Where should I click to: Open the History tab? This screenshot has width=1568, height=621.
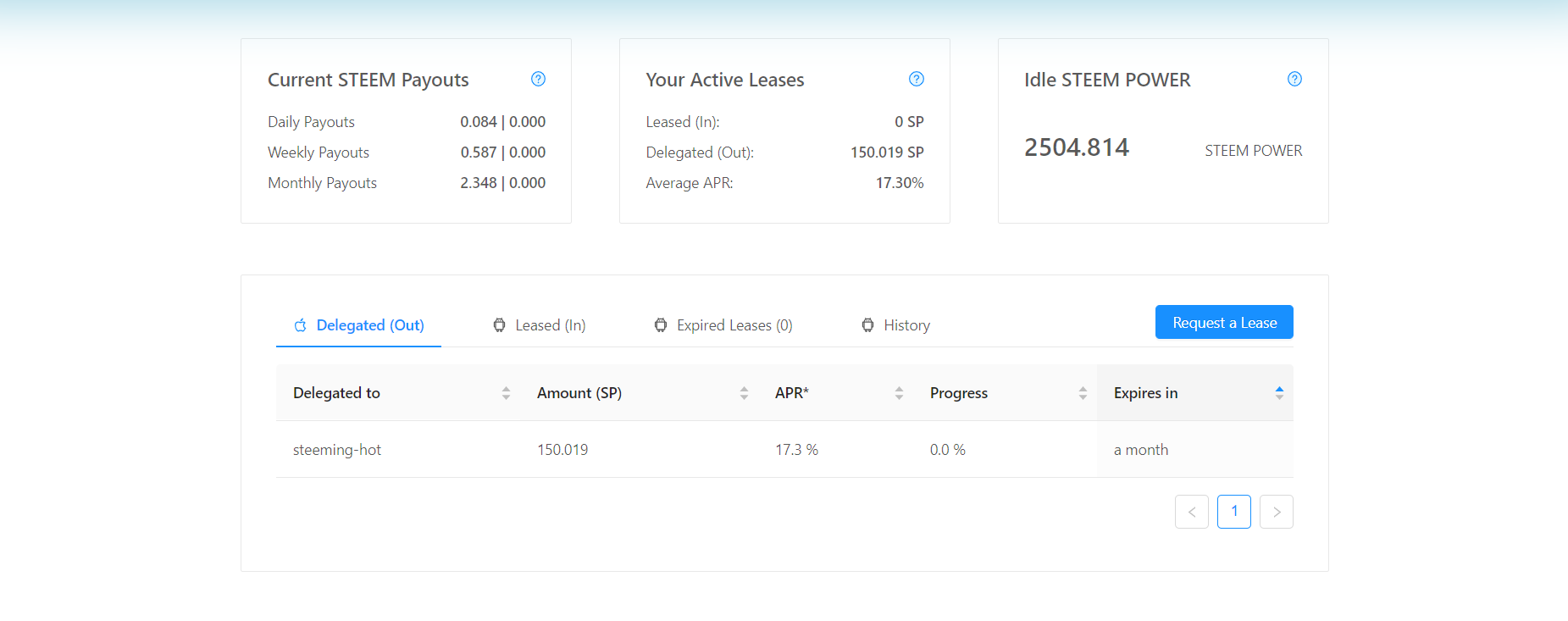(x=906, y=325)
